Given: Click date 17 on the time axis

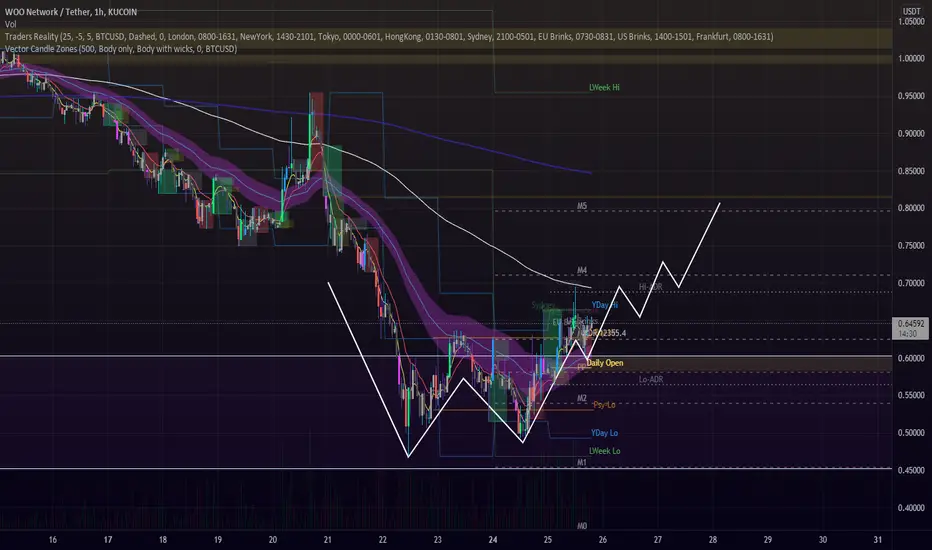Looking at the screenshot, I should click(x=108, y=540).
